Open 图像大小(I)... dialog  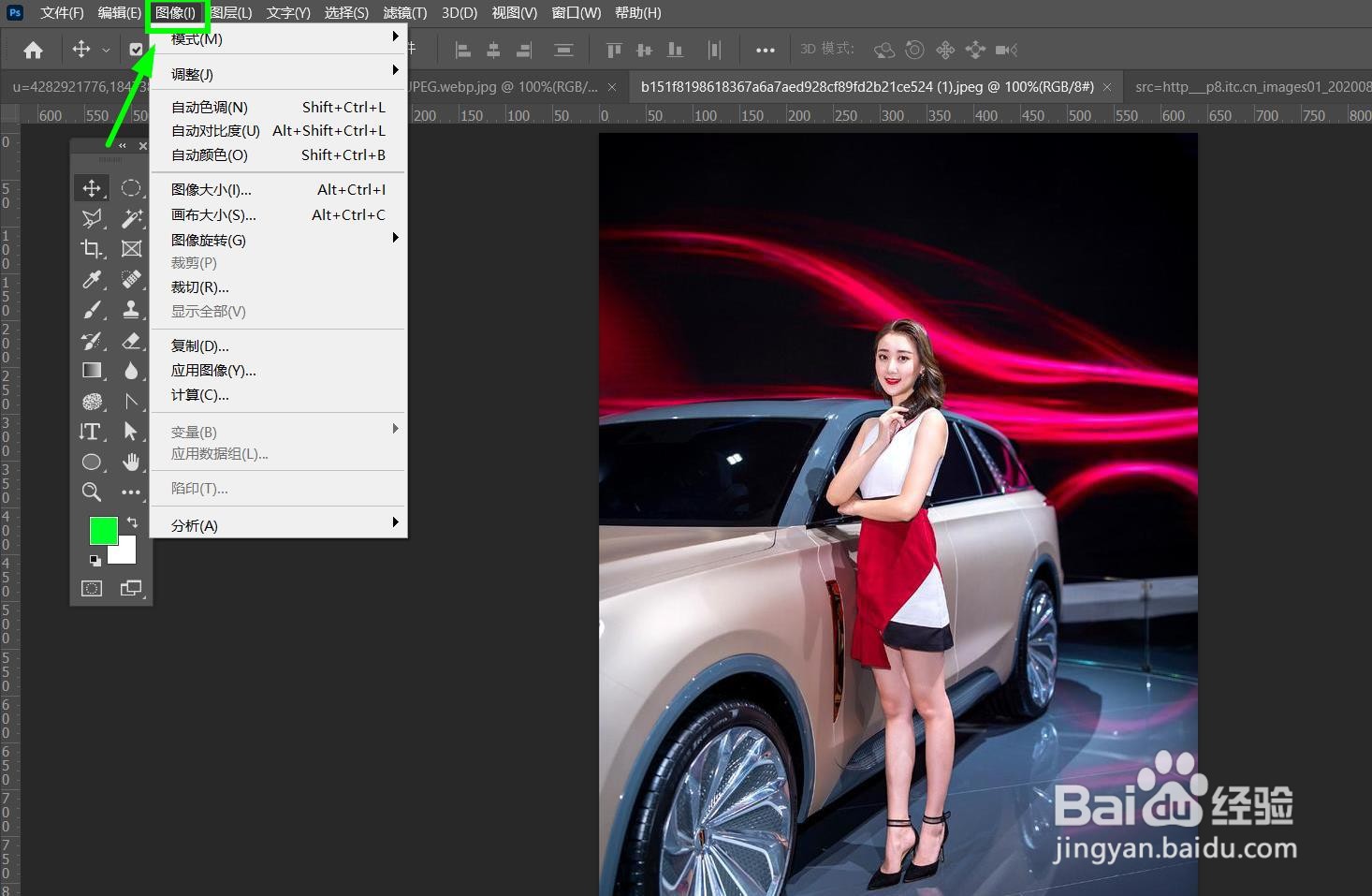tap(279, 189)
